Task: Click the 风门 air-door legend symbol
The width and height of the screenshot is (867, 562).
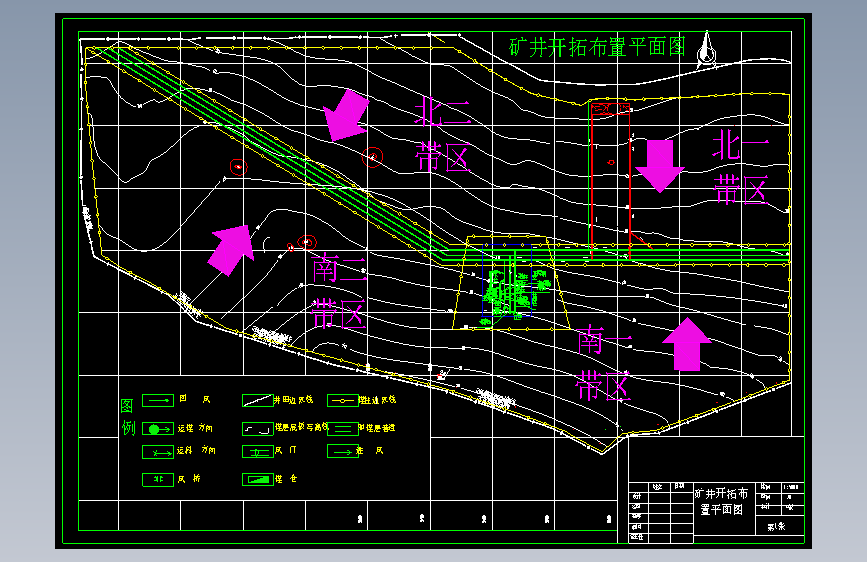Action: pyautogui.click(x=258, y=452)
